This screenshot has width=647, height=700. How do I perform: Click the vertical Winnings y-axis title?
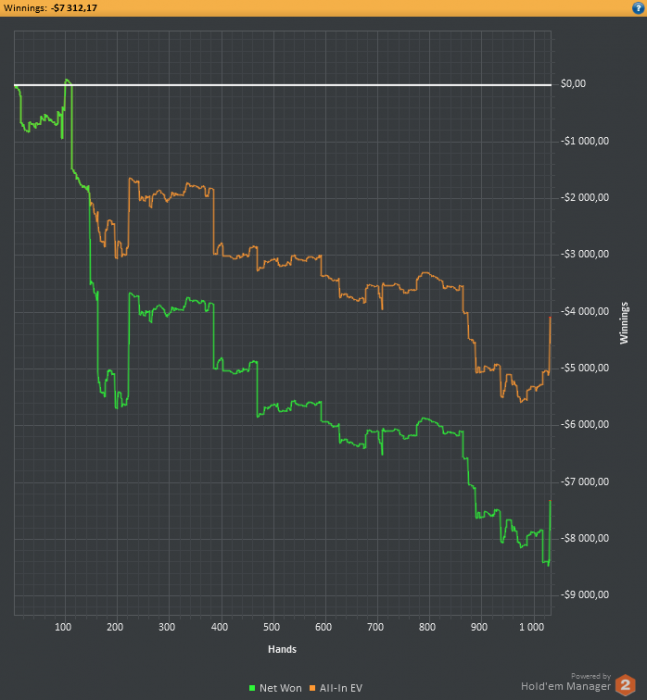624,322
